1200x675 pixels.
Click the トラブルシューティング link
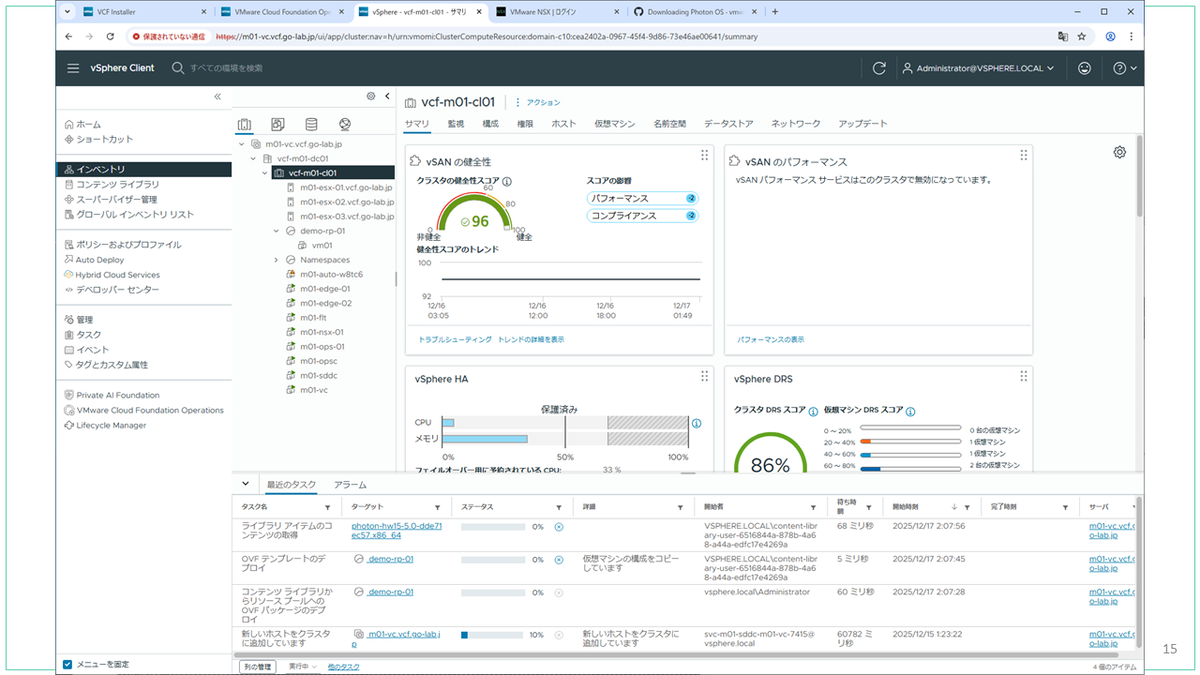tap(455, 340)
